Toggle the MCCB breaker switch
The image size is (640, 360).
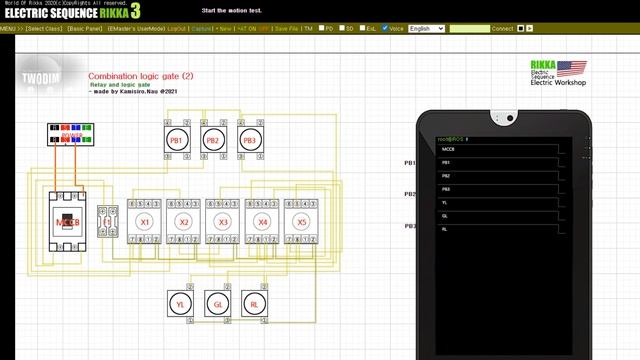pyautogui.click(x=67, y=222)
